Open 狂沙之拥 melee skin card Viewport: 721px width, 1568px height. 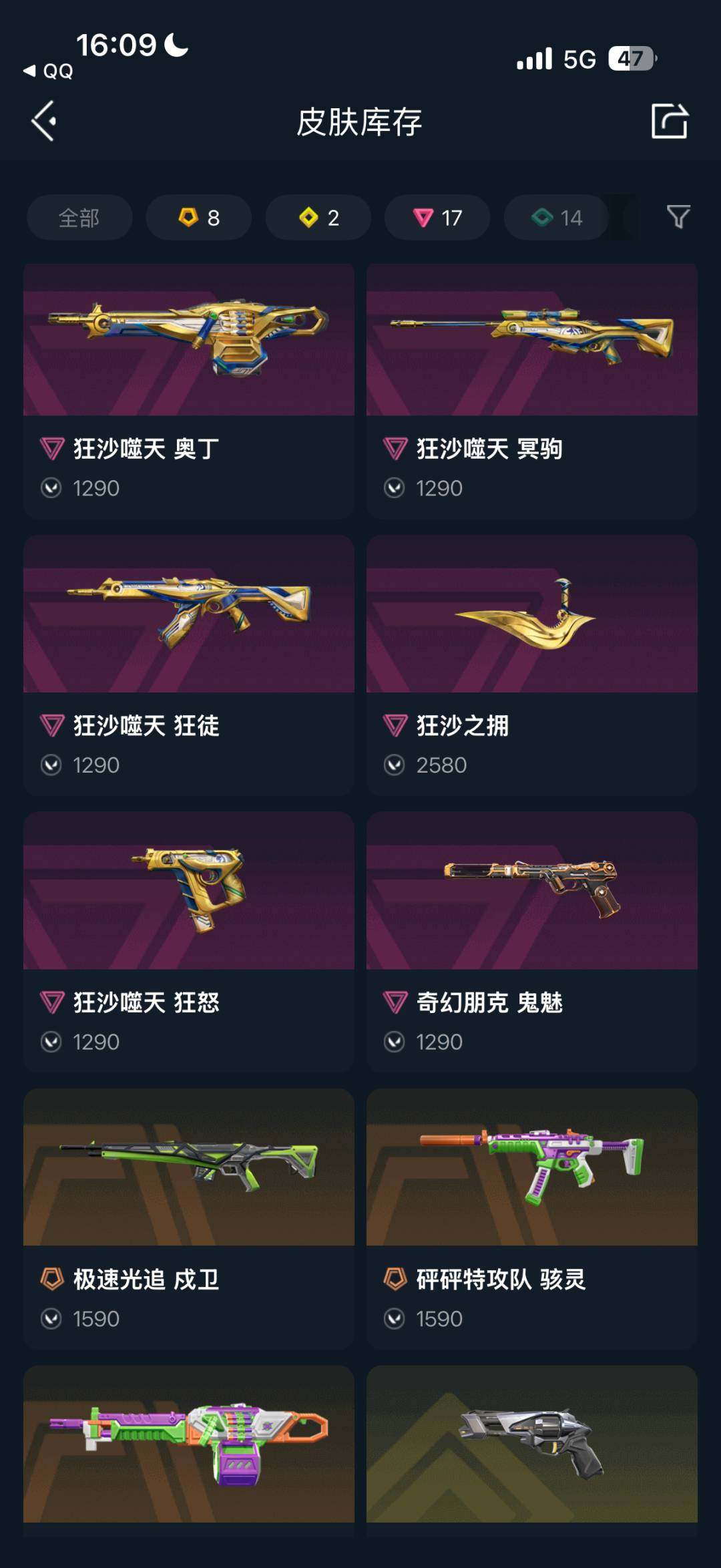532,665
